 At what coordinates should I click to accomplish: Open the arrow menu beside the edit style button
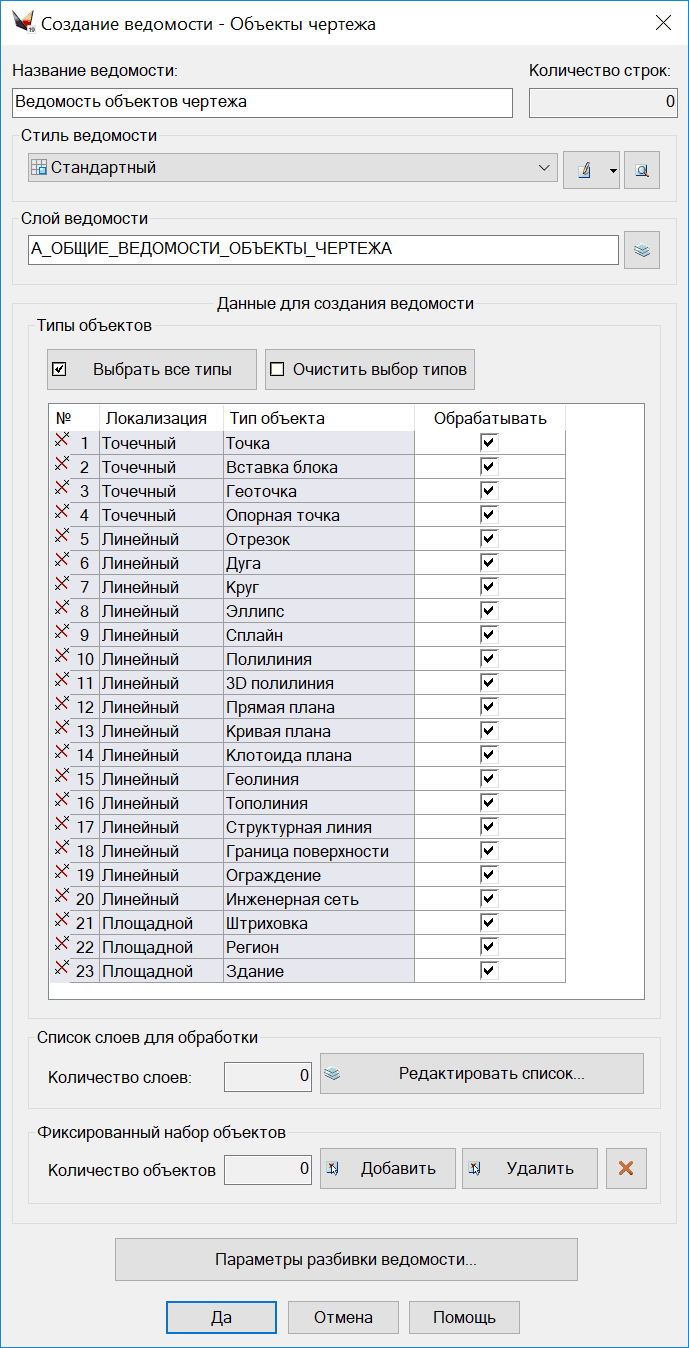pyautogui.click(x=612, y=170)
